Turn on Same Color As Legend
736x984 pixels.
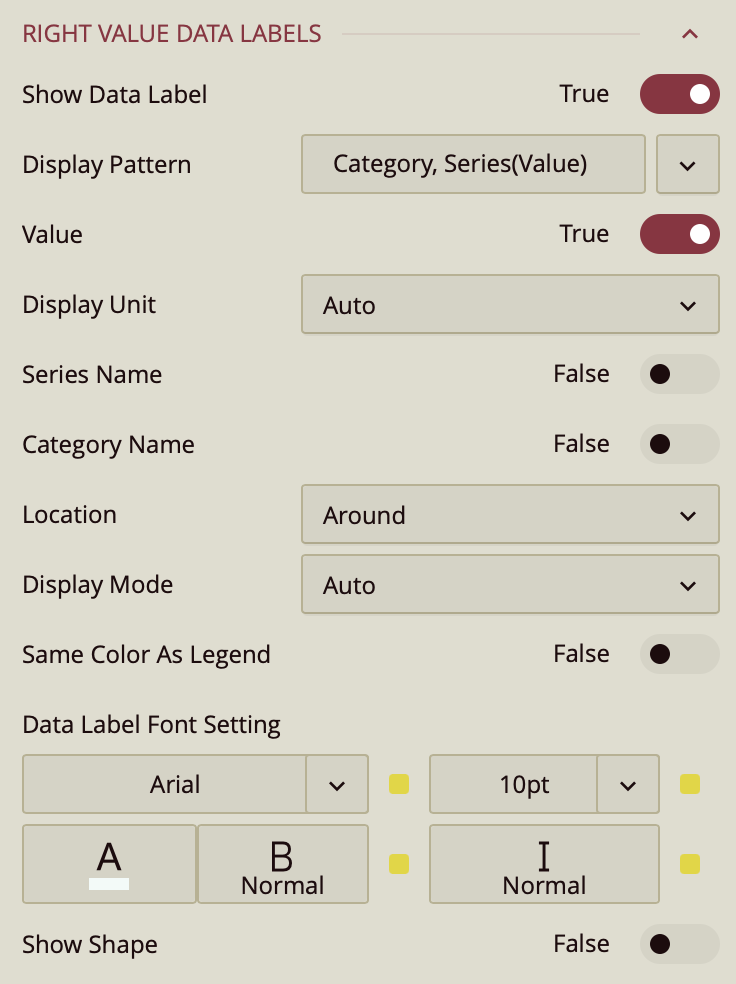tap(679, 654)
